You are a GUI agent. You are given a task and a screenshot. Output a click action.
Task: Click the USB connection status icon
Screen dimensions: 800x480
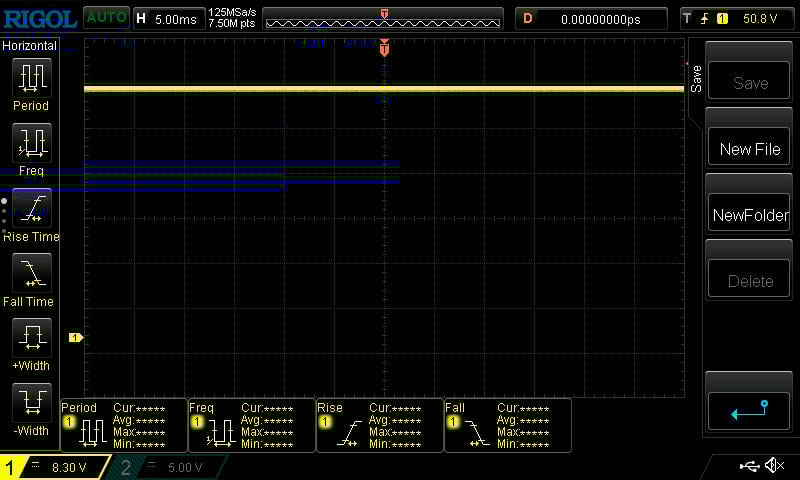pyautogui.click(x=749, y=465)
